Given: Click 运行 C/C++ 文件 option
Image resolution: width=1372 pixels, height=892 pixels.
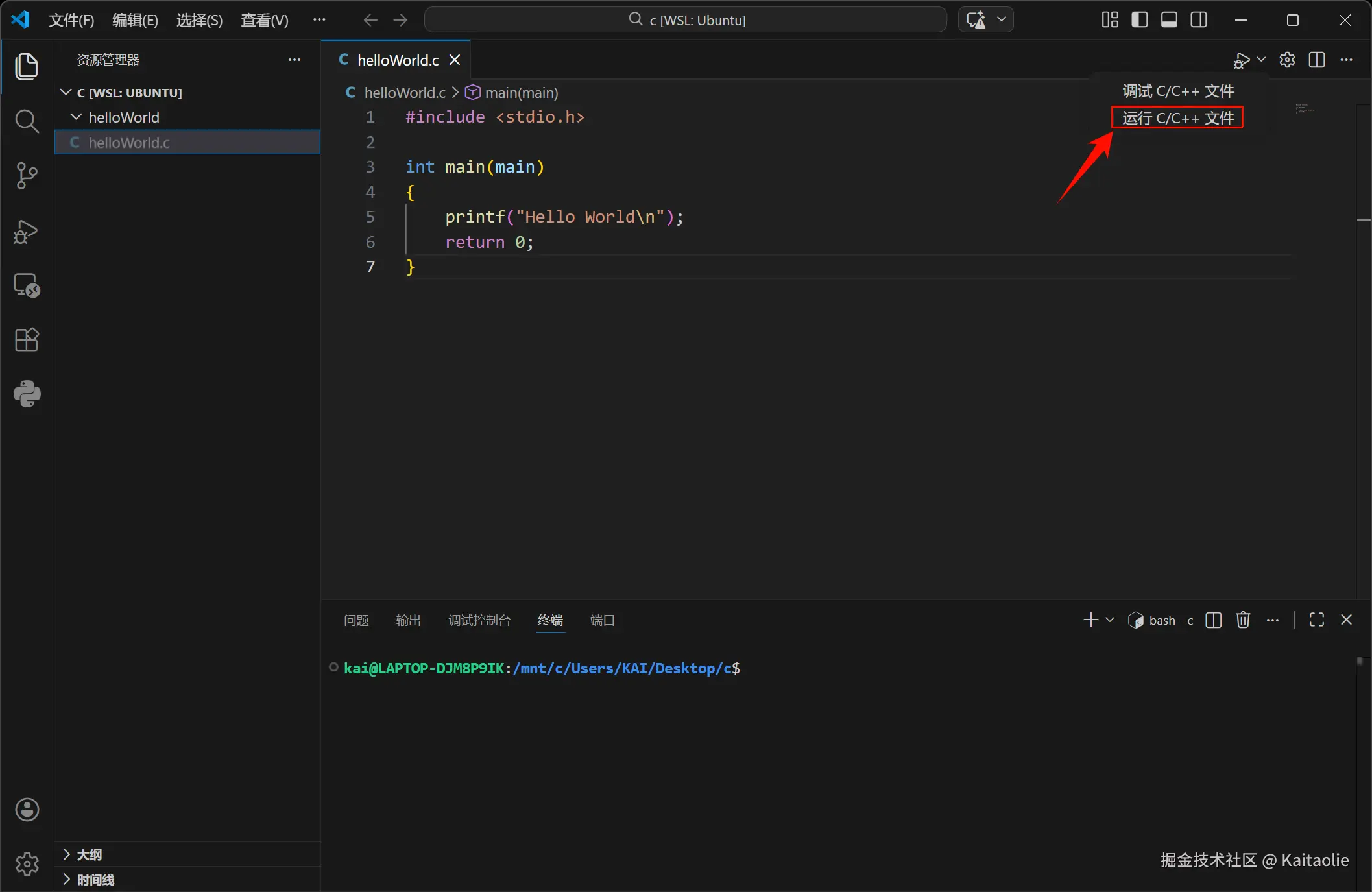Looking at the screenshot, I should [1177, 118].
